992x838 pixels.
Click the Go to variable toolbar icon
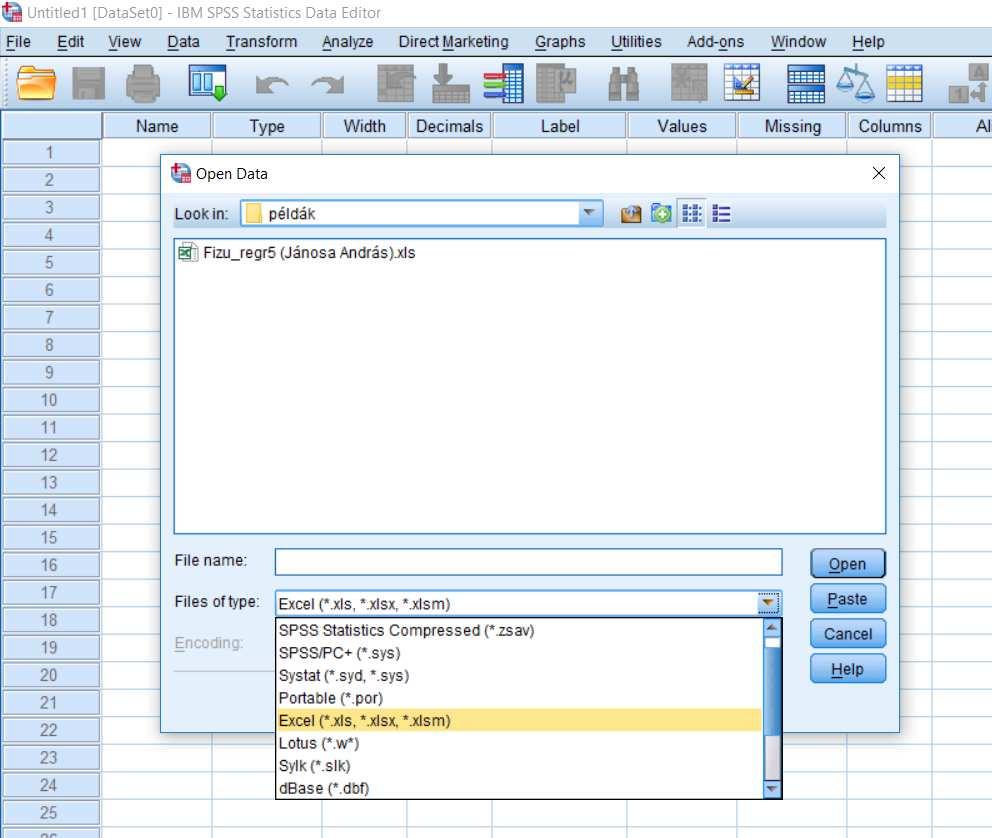coord(450,83)
